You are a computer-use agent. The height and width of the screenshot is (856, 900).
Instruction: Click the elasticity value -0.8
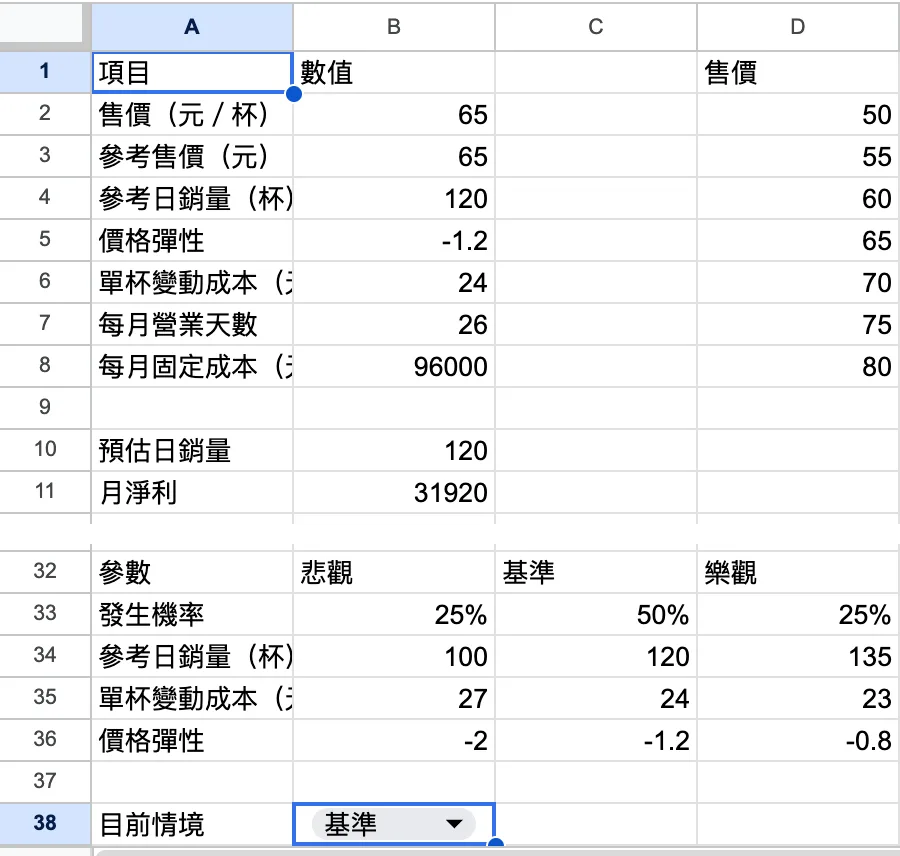coord(798,739)
